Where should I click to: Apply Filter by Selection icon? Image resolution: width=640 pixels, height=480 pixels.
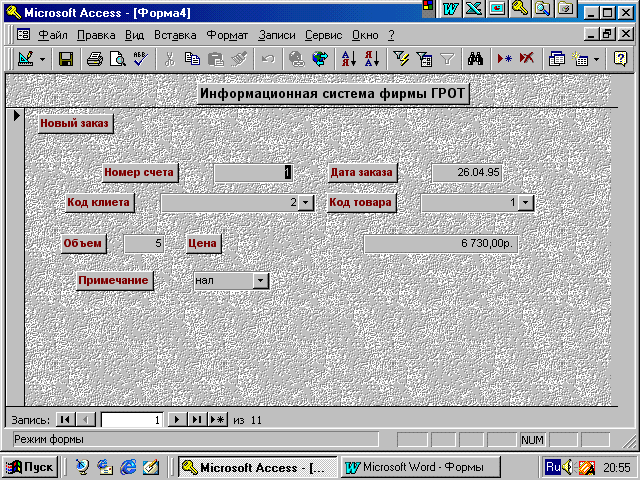point(401,60)
